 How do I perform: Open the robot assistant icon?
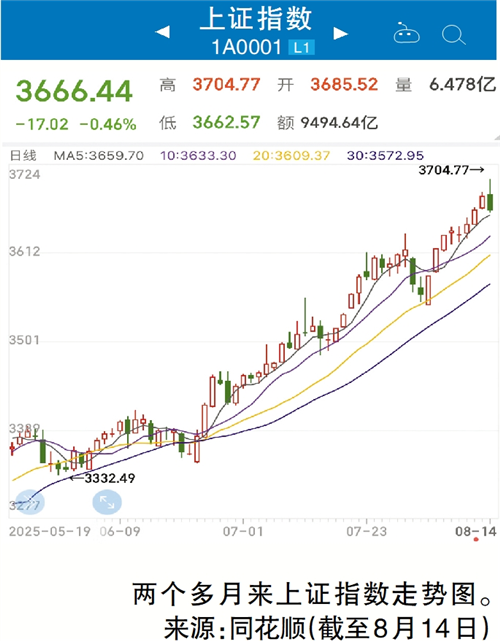(406, 34)
